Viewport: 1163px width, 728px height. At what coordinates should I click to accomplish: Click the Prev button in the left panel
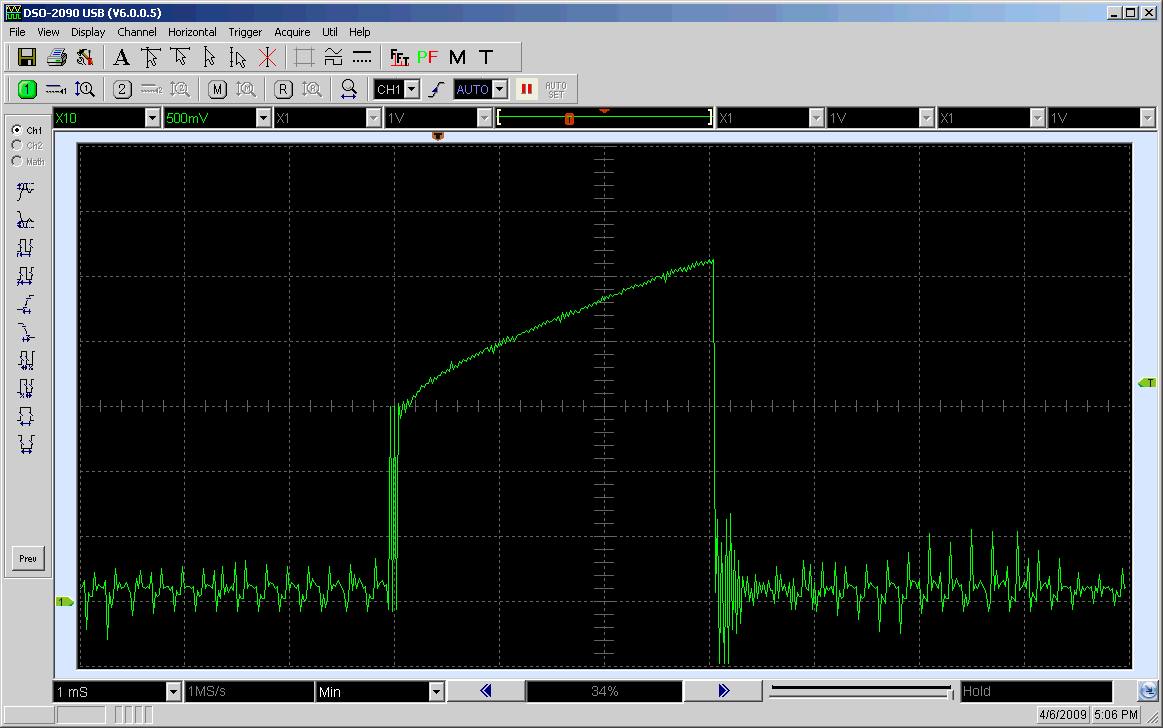tap(28, 559)
